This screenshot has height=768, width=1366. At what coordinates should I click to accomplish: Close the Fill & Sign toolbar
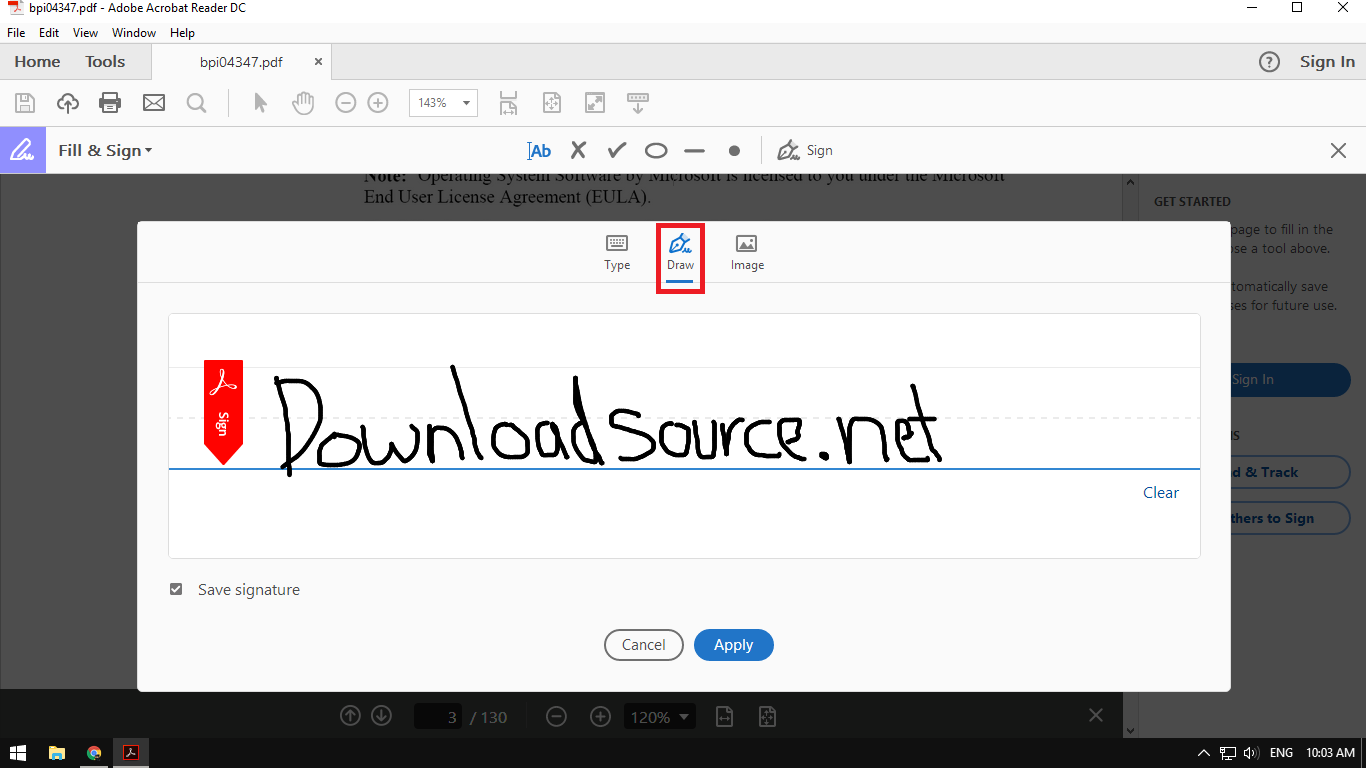[x=1338, y=151]
